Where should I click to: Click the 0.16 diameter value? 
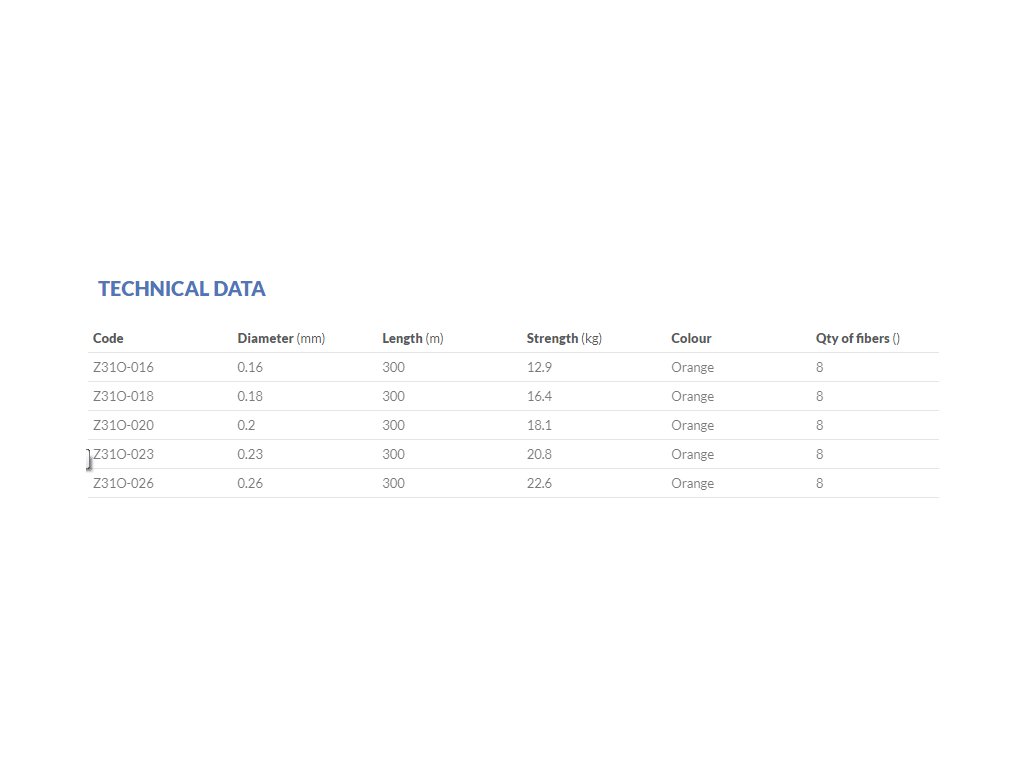click(x=251, y=367)
